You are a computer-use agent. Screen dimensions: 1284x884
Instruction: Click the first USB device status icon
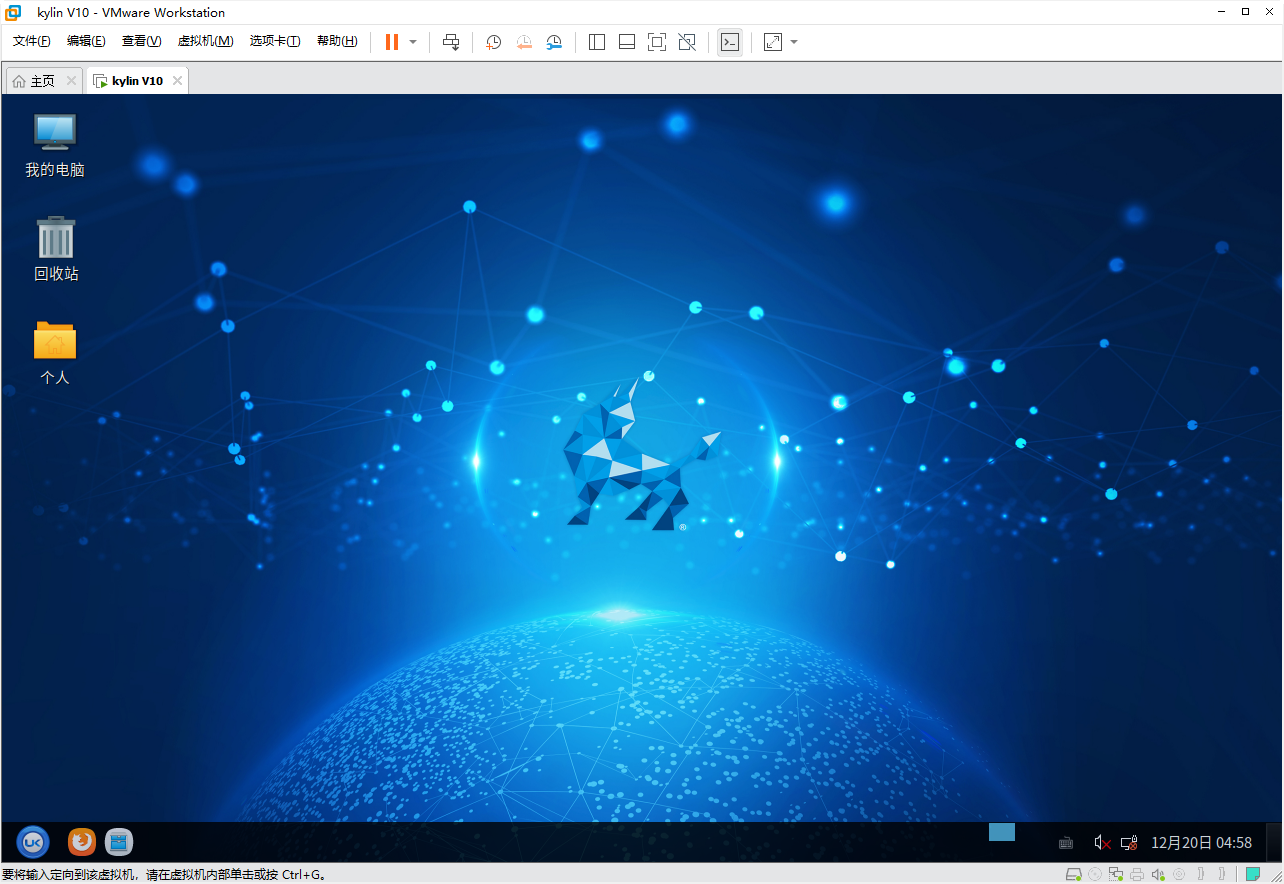pos(1200,874)
